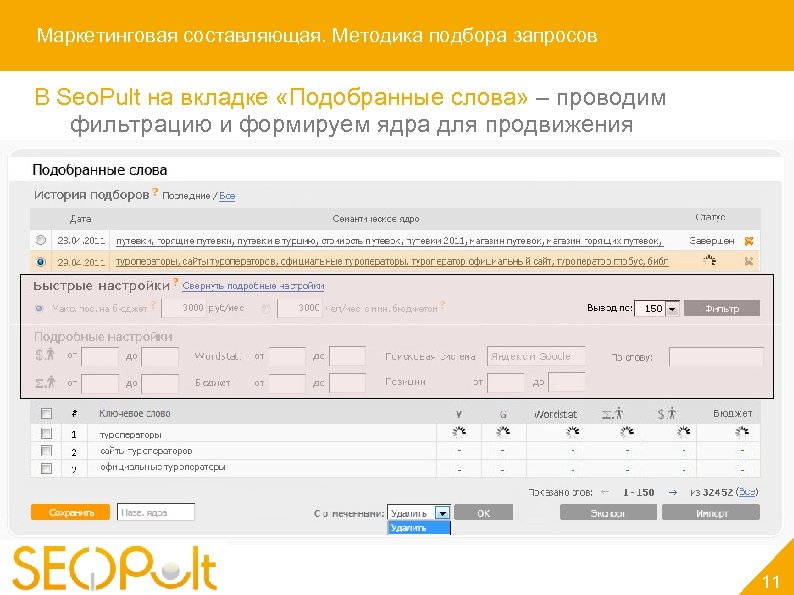Click the 'По слову' search input field
Image resolution: width=794 pixels, height=595 pixels.
click(716, 356)
